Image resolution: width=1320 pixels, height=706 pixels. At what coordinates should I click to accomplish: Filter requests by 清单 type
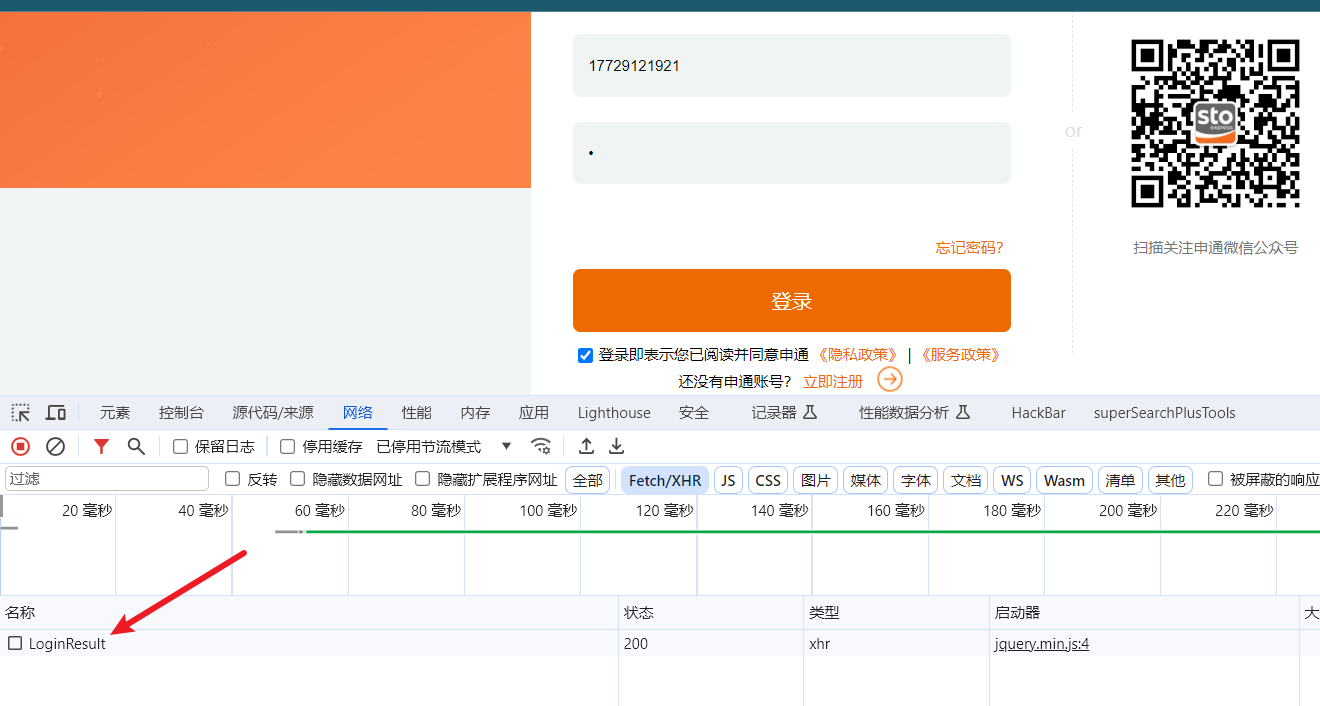pyautogui.click(x=1120, y=480)
